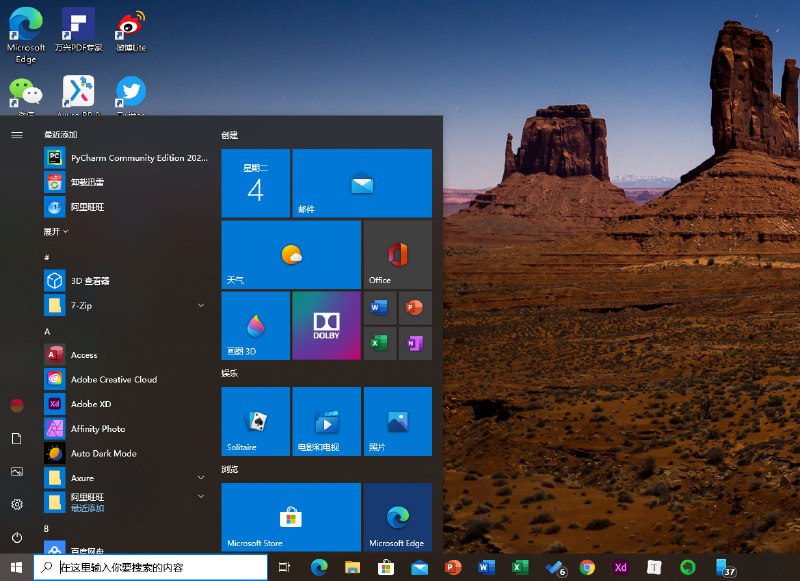
Task: Expand the Axure app group
Action: (x=203, y=478)
